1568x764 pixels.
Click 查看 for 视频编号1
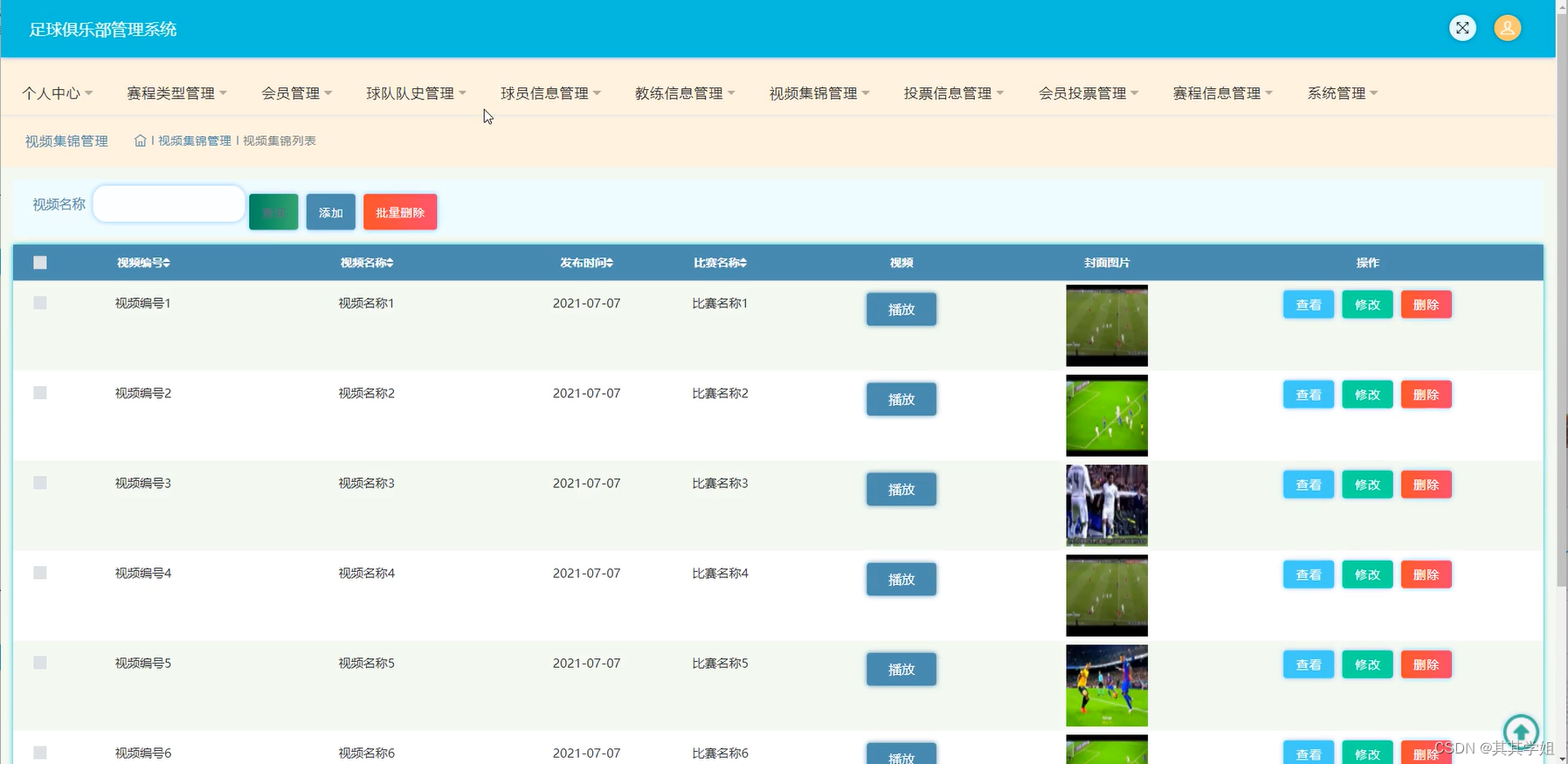click(1309, 305)
